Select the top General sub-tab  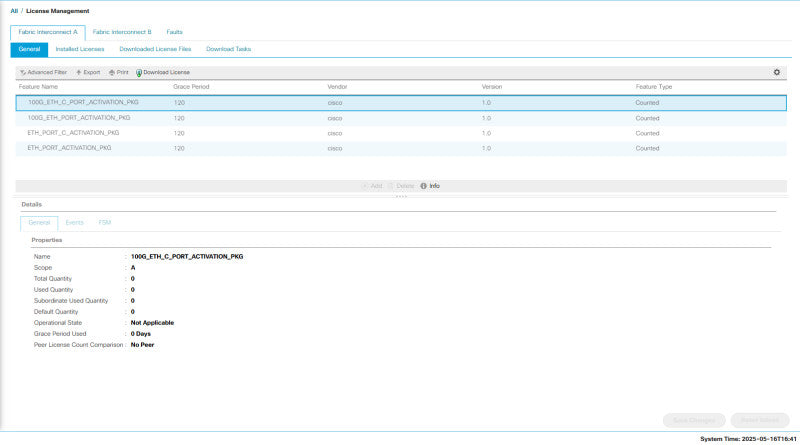tap(29, 50)
